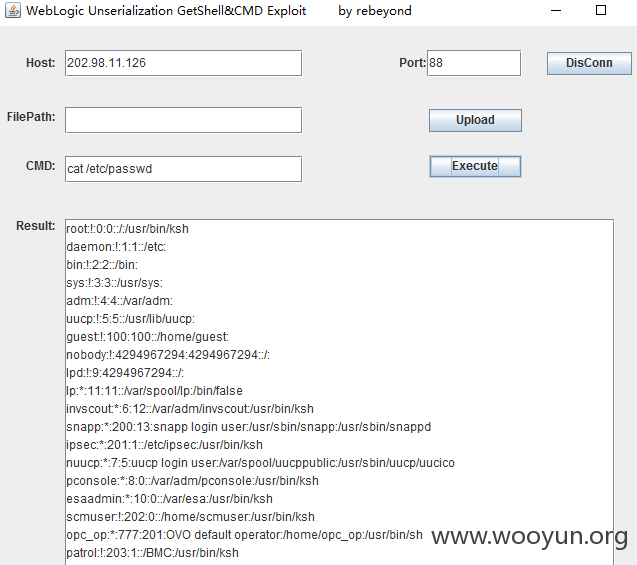The image size is (637, 565).
Task: Click the root:!:0:0 result line
Action: [128, 229]
